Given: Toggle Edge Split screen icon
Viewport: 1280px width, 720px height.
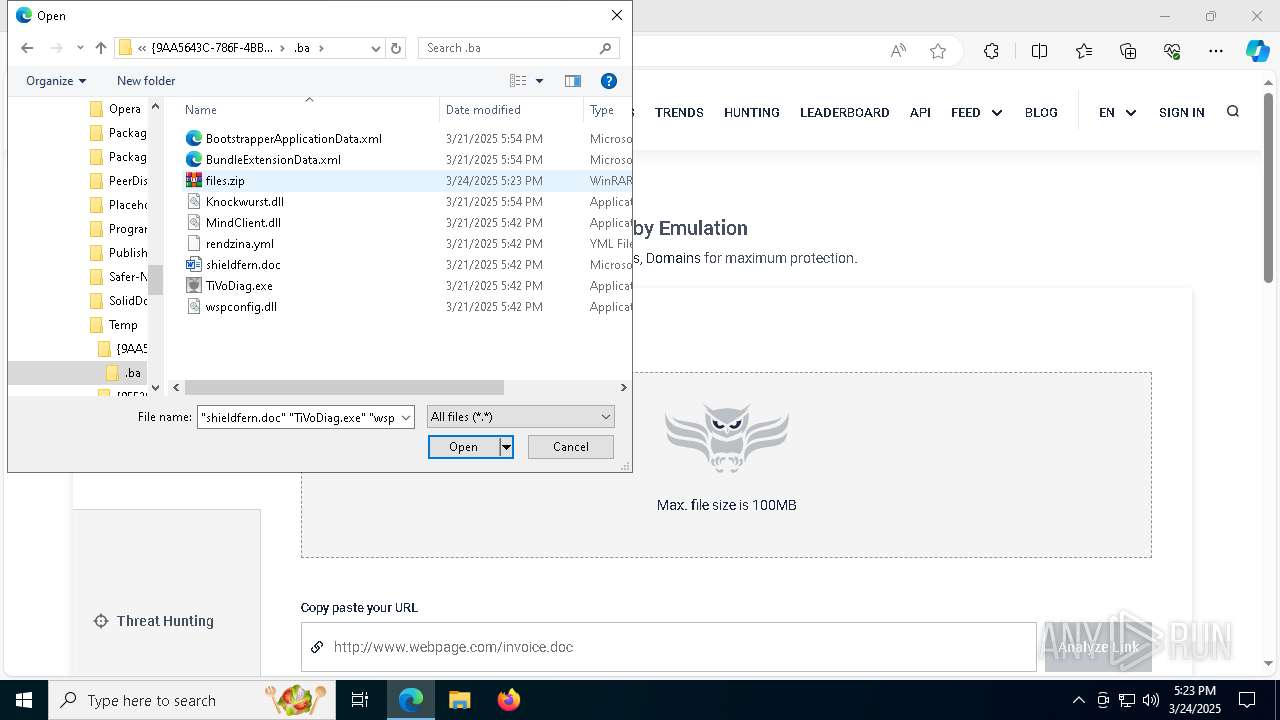Looking at the screenshot, I should pyautogui.click(x=1039, y=51).
